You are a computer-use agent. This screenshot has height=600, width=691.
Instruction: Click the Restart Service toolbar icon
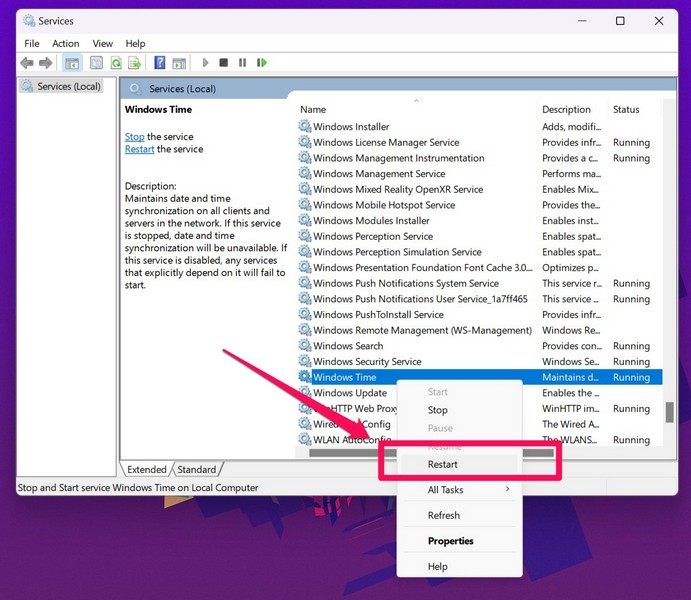(262, 63)
